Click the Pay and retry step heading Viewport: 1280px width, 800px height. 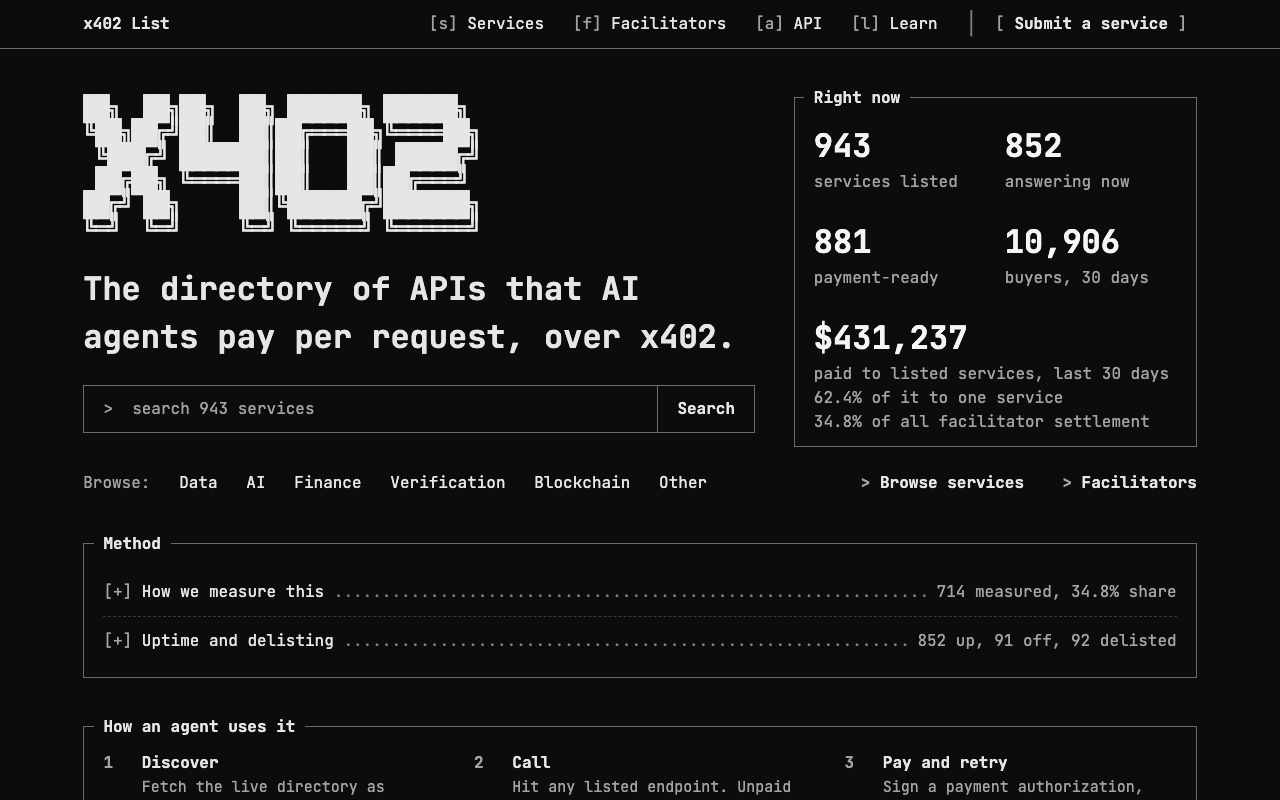coord(945,762)
